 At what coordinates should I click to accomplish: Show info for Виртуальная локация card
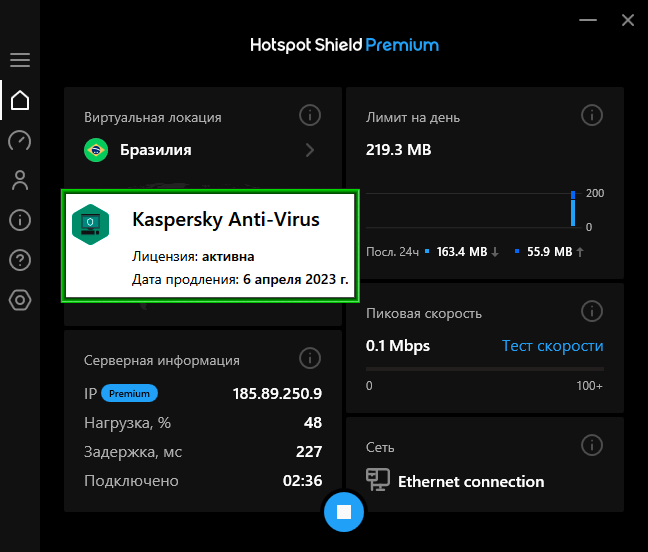(x=310, y=115)
